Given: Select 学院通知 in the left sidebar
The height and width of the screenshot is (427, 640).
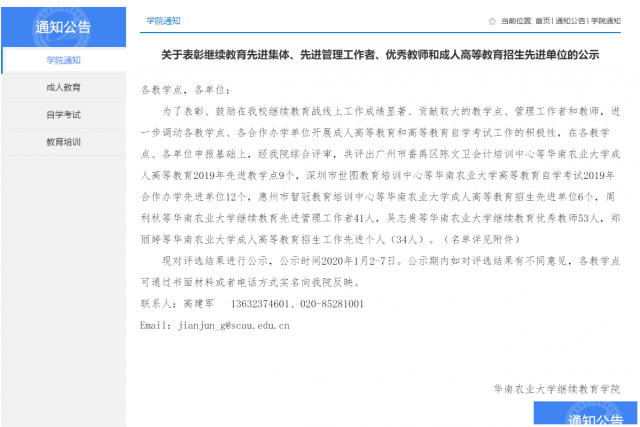Looking at the screenshot, I should click(63, 61).
